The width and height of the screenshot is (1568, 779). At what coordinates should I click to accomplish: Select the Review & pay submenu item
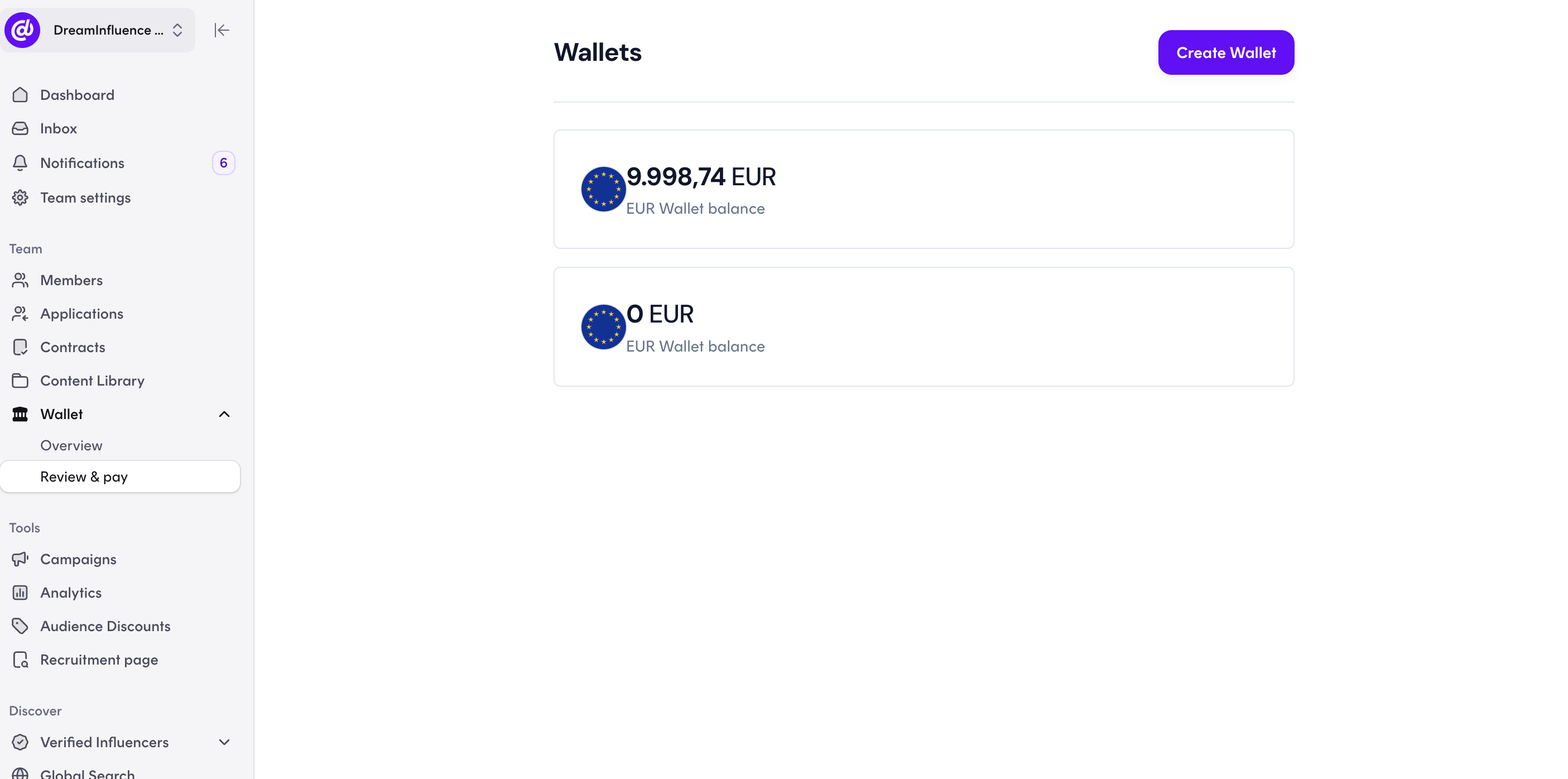point(120,477)
